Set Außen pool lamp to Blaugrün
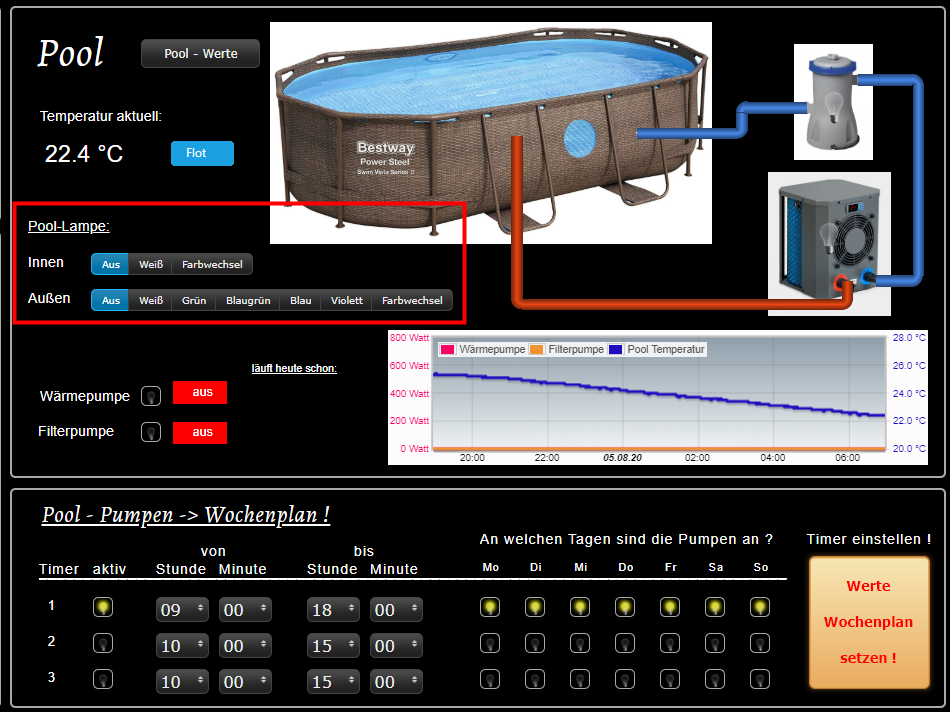The image size is (950, 712). point(248,300)
